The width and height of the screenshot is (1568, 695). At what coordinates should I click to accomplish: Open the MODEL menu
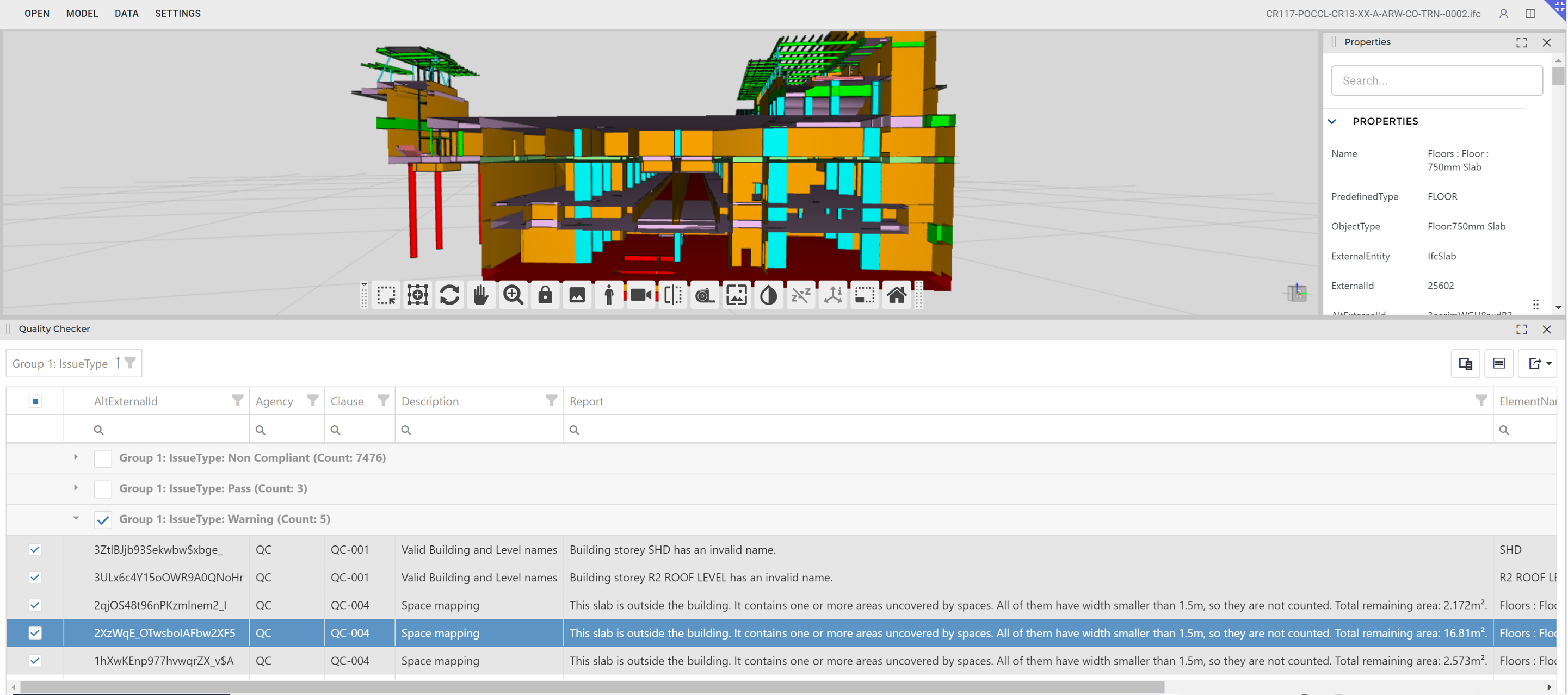click(82, 14)
